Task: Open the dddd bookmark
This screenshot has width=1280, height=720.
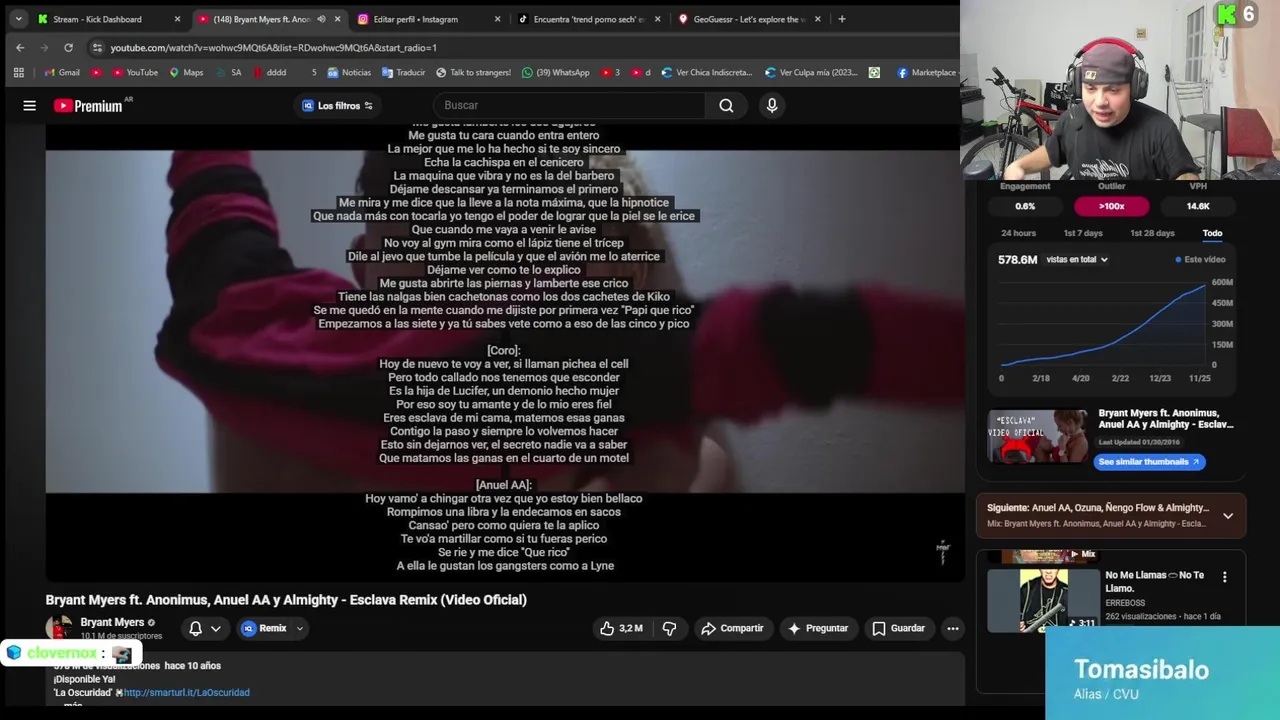Action: coord(270,72)
